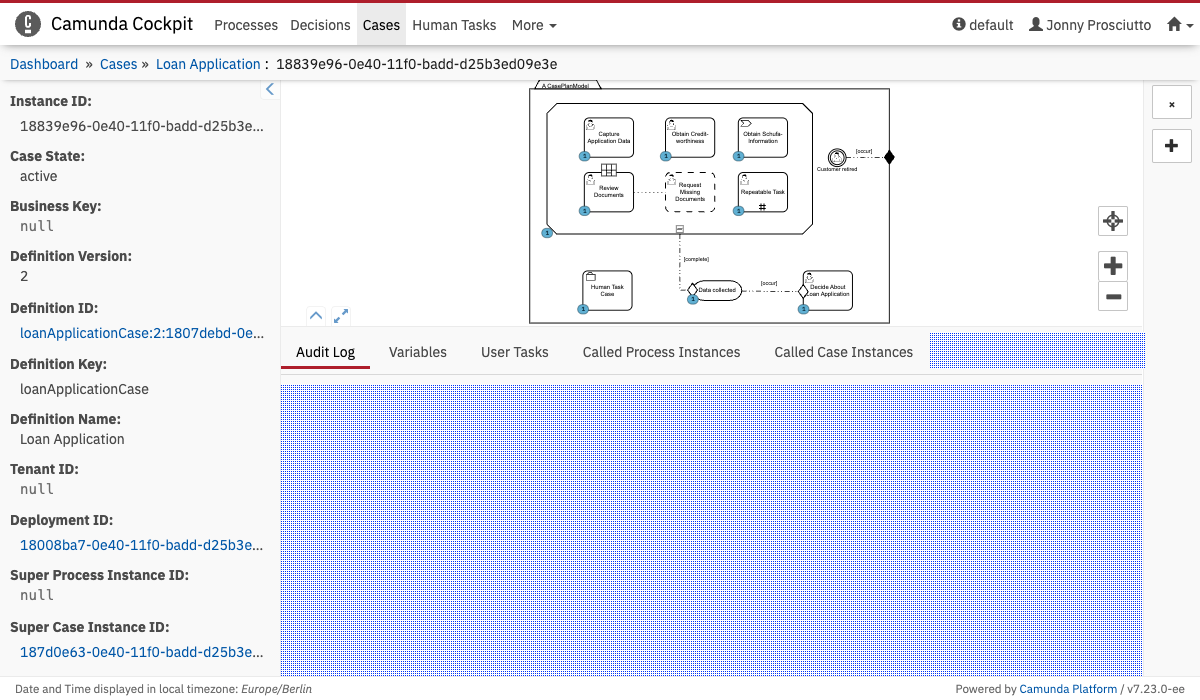Go to Human Tasks in navigation

point(454,25)
